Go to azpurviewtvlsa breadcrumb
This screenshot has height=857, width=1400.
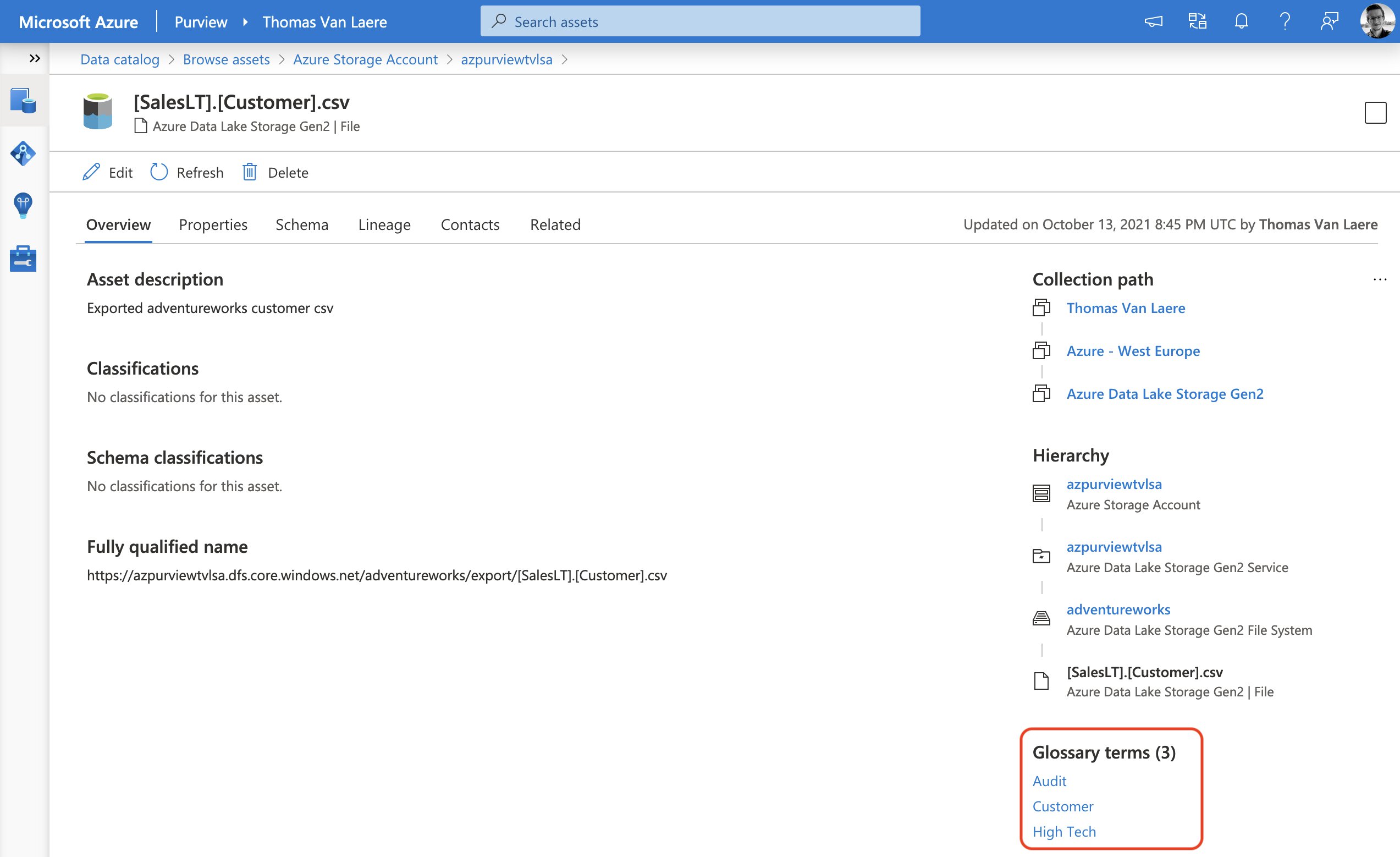pos(507,59)
